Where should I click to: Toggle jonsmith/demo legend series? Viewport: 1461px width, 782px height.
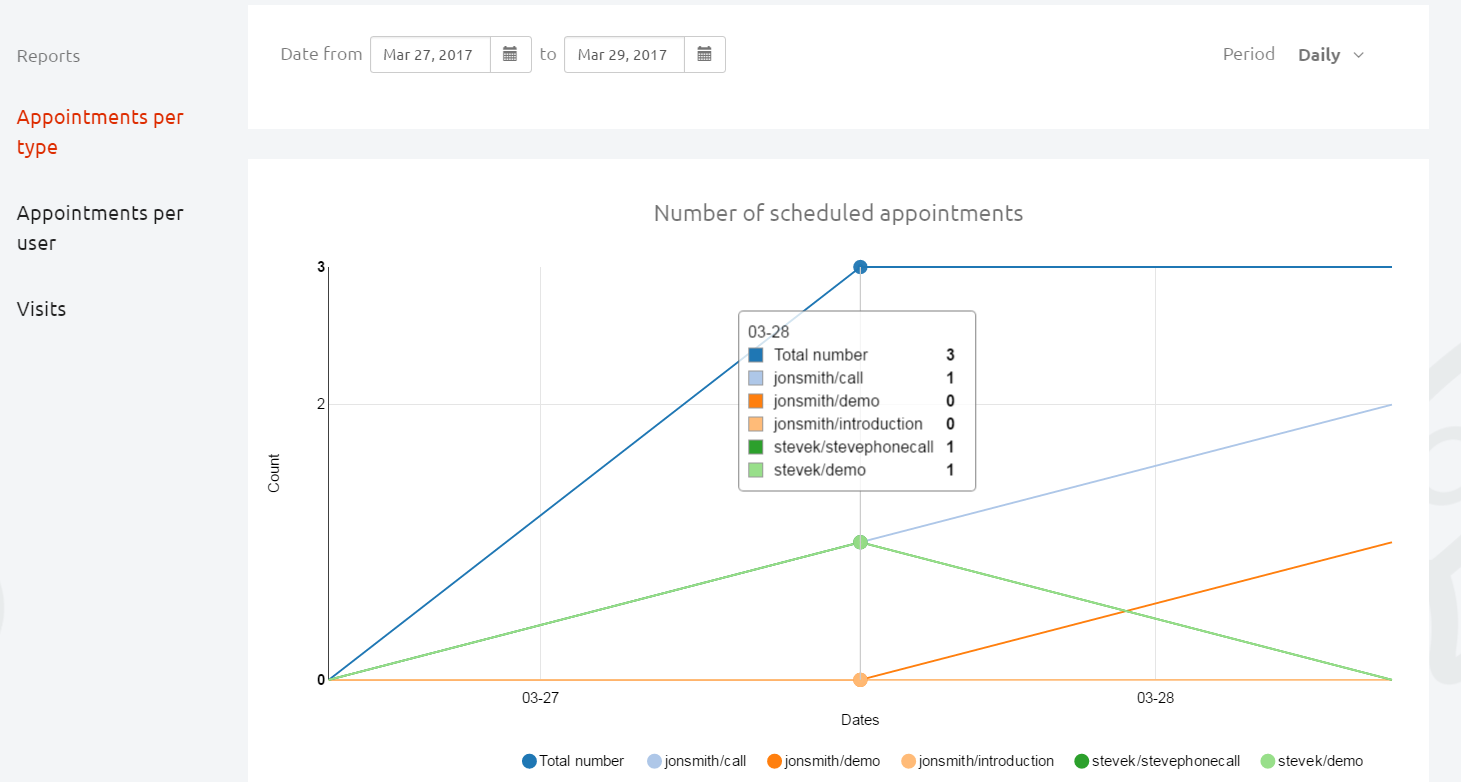click(823, 761)
